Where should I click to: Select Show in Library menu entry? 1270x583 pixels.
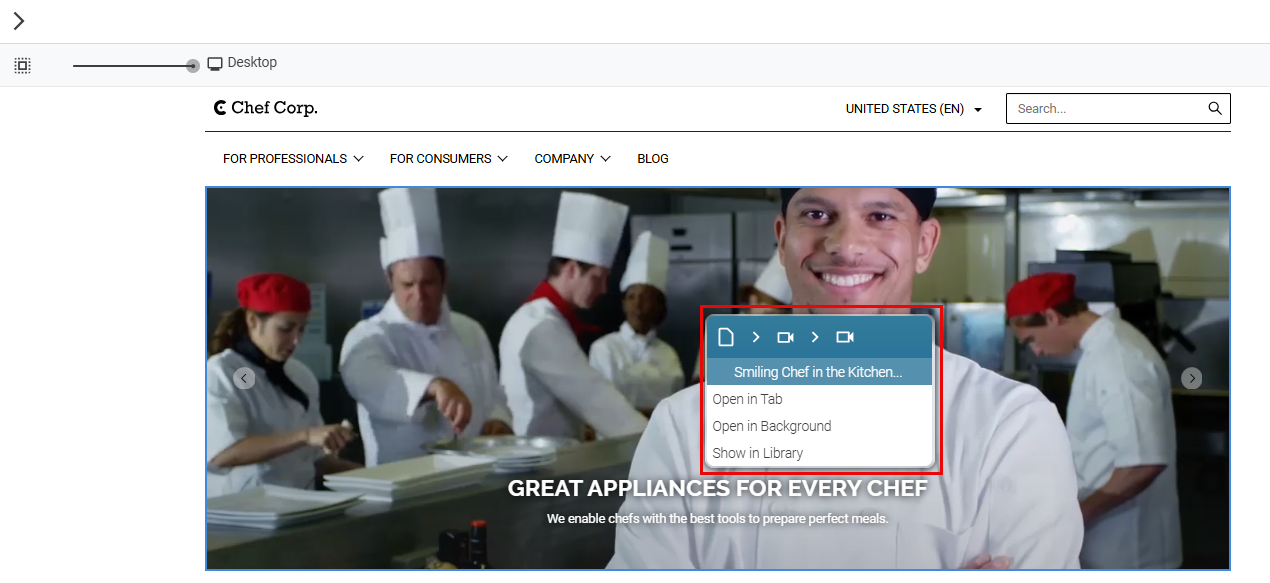(757, 453)
